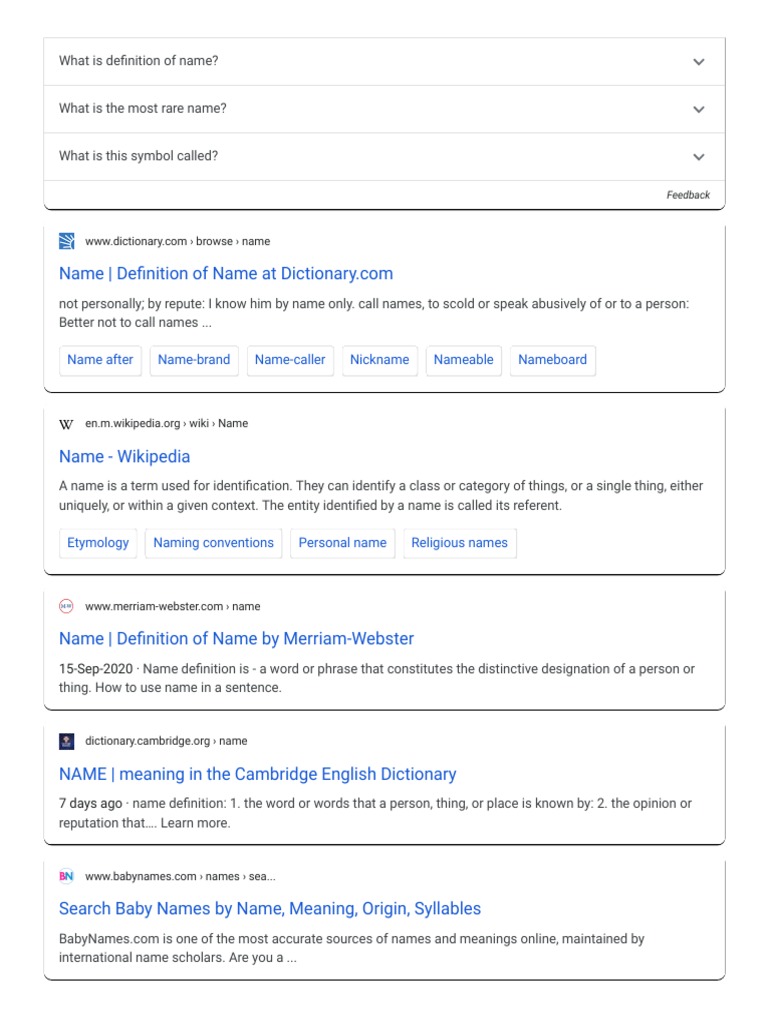Click the Dictionary.com favicon icon
Viewport: 768px width, 1024px height.
coord(67,241)
